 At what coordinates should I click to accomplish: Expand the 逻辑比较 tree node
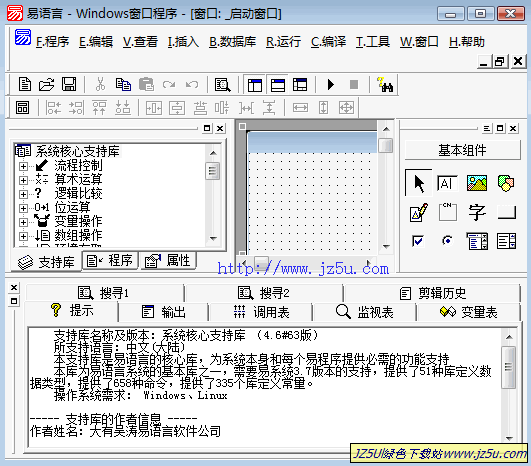click(23, 194)
